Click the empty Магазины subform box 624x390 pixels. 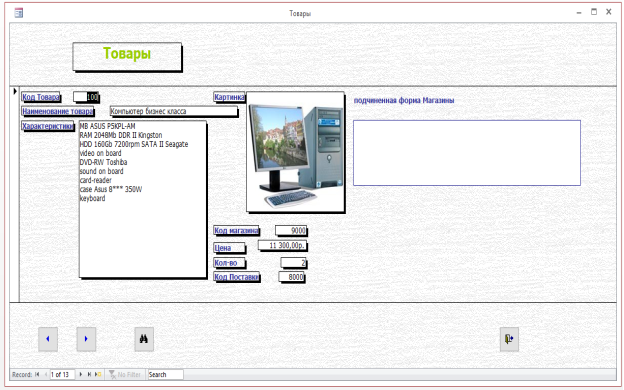pyautogui.click(x=467, y=153)
